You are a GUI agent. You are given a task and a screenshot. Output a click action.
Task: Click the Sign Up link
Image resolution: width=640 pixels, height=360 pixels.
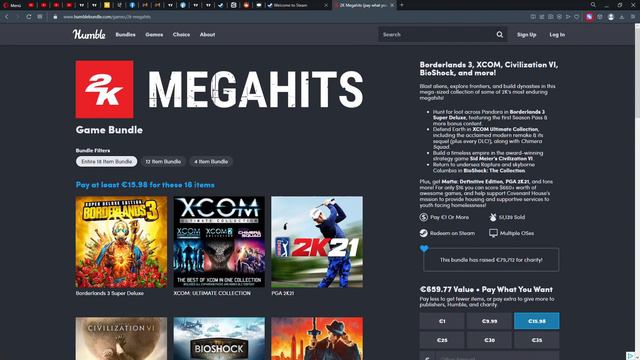coord(527,35)
